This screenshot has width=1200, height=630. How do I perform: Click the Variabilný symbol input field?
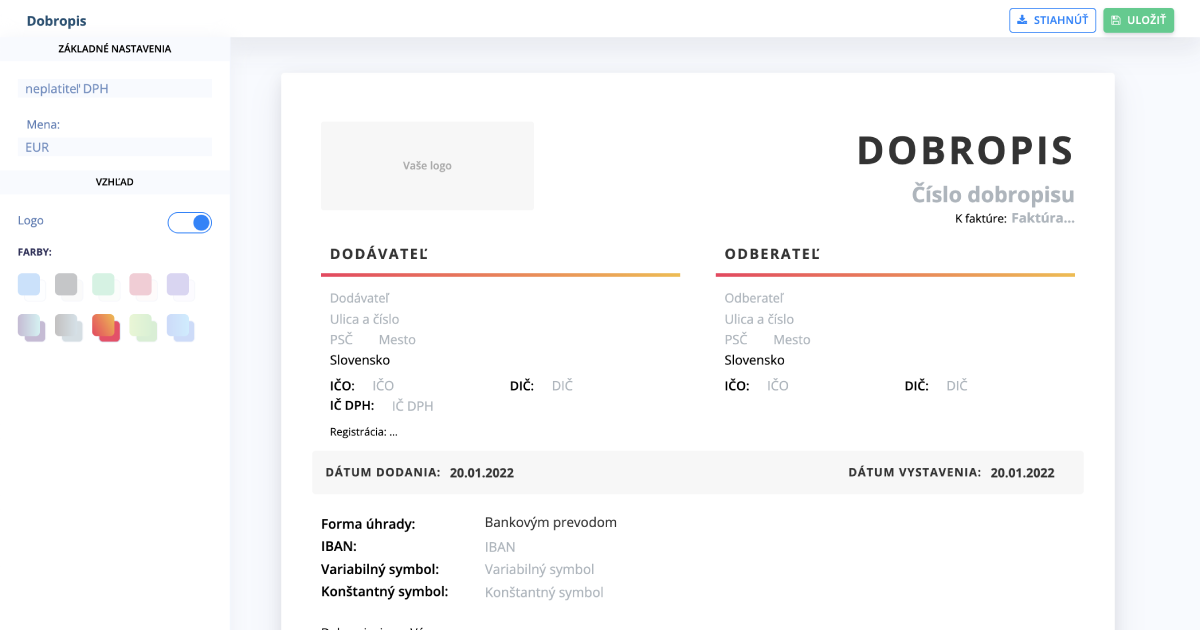[540, 569]
